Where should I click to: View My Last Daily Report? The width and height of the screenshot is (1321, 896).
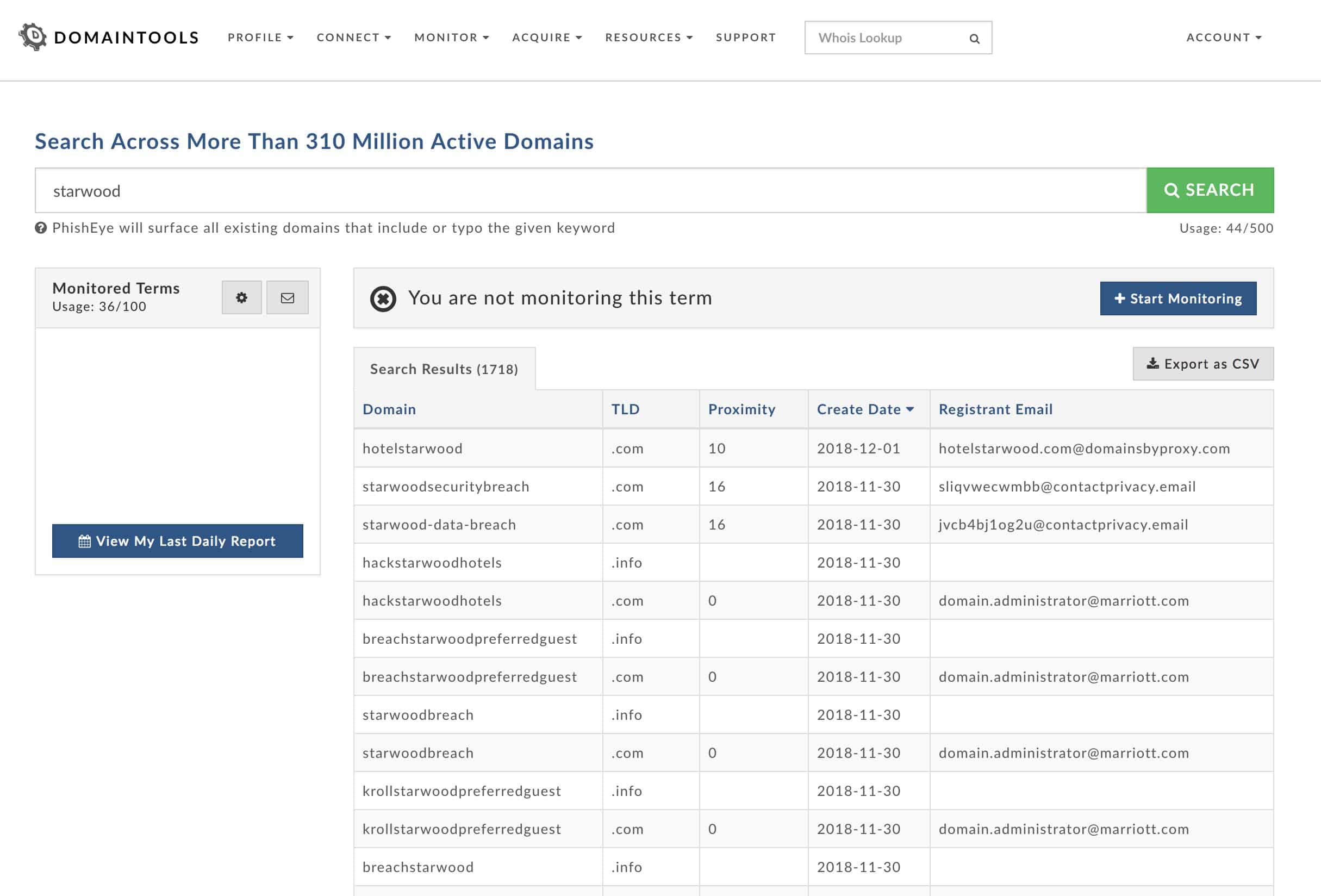(x=177, y=540)
